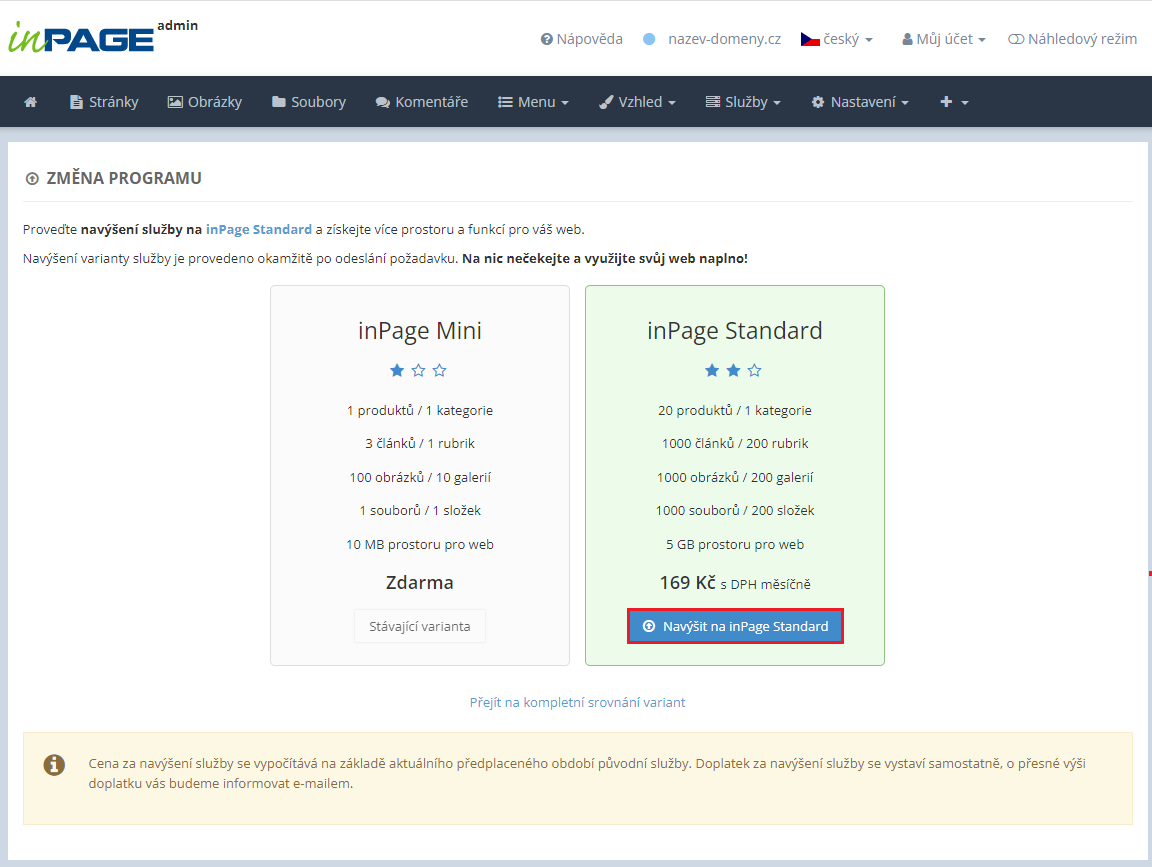
Task: Click the Czech flag icon
Action: [x=810, y=39]
